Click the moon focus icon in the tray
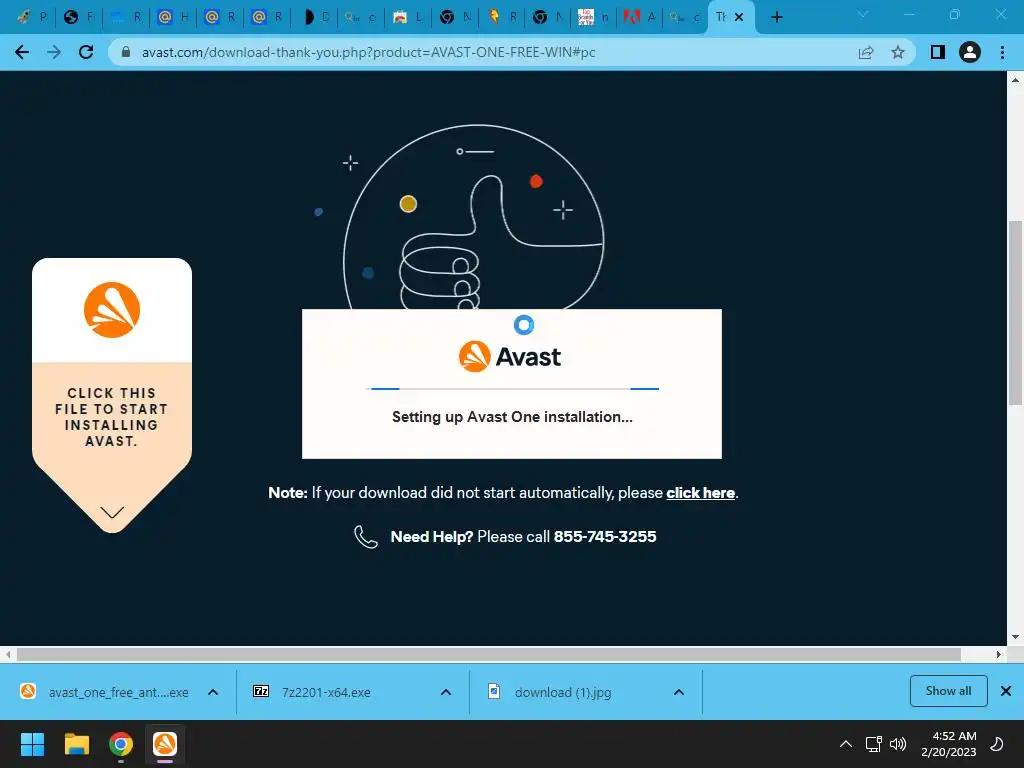The image size is (1024, 768). click(x=997, y=744)
